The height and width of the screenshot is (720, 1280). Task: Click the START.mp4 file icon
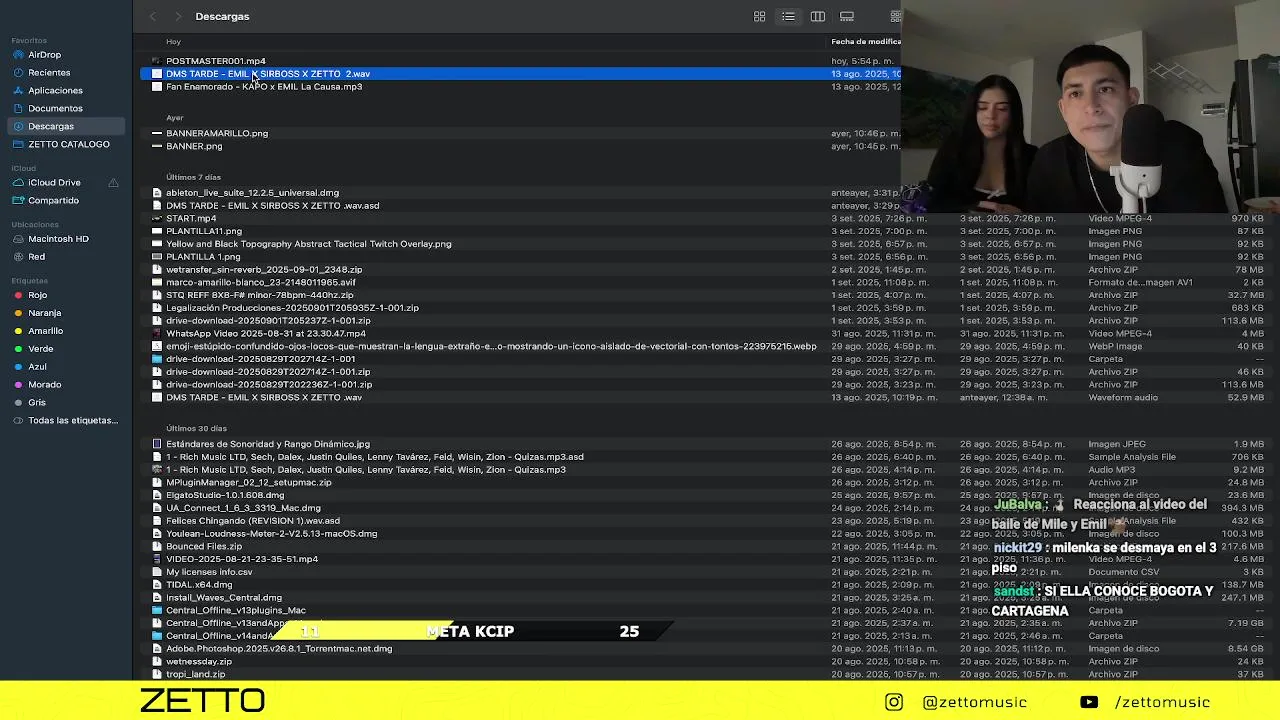pyautogui.click(x=157, y=218)
